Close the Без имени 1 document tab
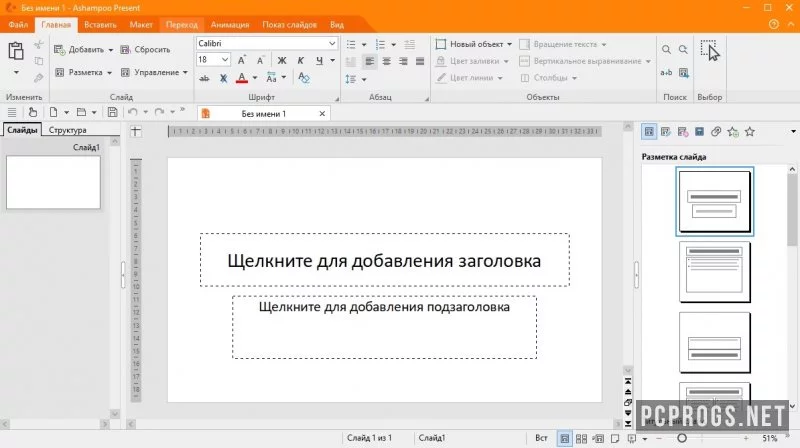The height and width of the screenshot is (448, 800). click(x=322, y=114)
